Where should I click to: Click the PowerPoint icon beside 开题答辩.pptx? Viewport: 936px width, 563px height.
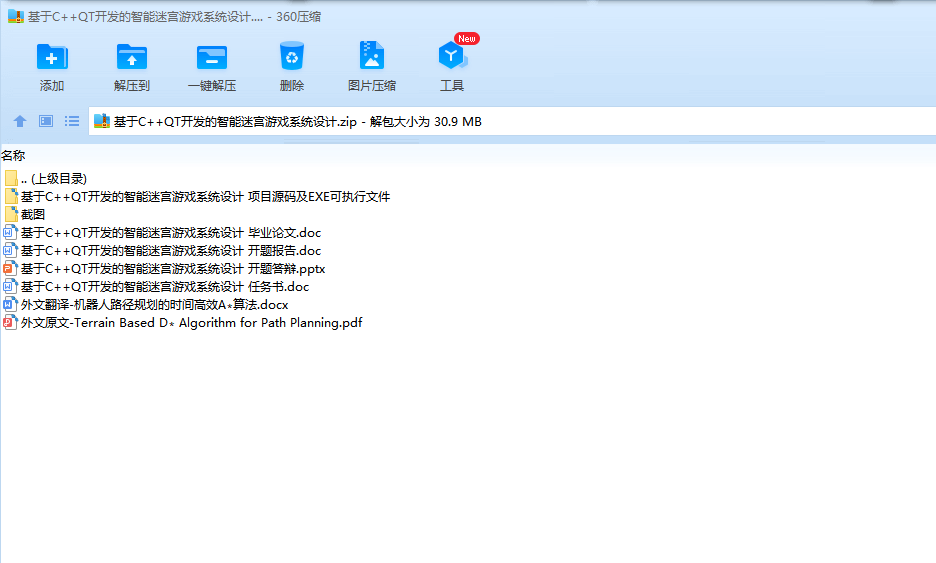[x=10, y=269]
